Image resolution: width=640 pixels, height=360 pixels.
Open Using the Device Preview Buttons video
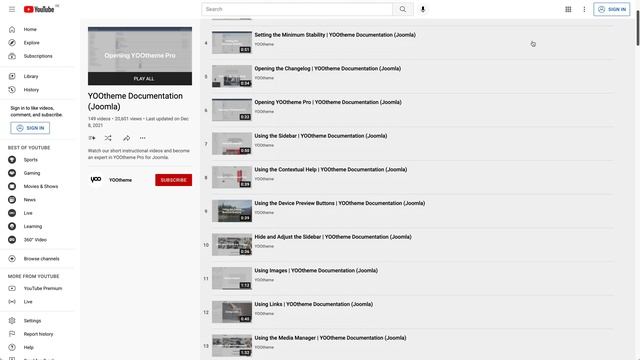[x=340, y=203]
